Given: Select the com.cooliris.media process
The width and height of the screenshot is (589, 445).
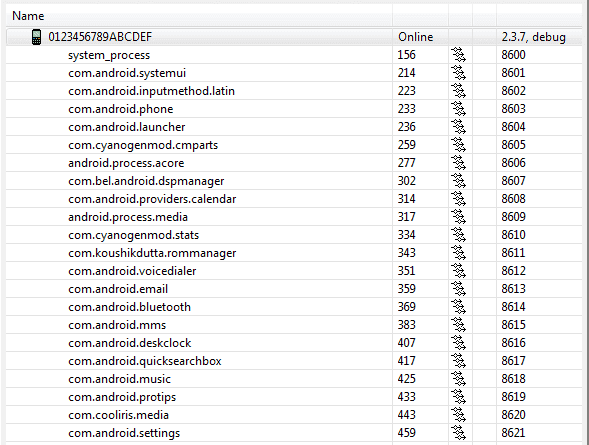Looking at the screenshot, I should [118, 415].
